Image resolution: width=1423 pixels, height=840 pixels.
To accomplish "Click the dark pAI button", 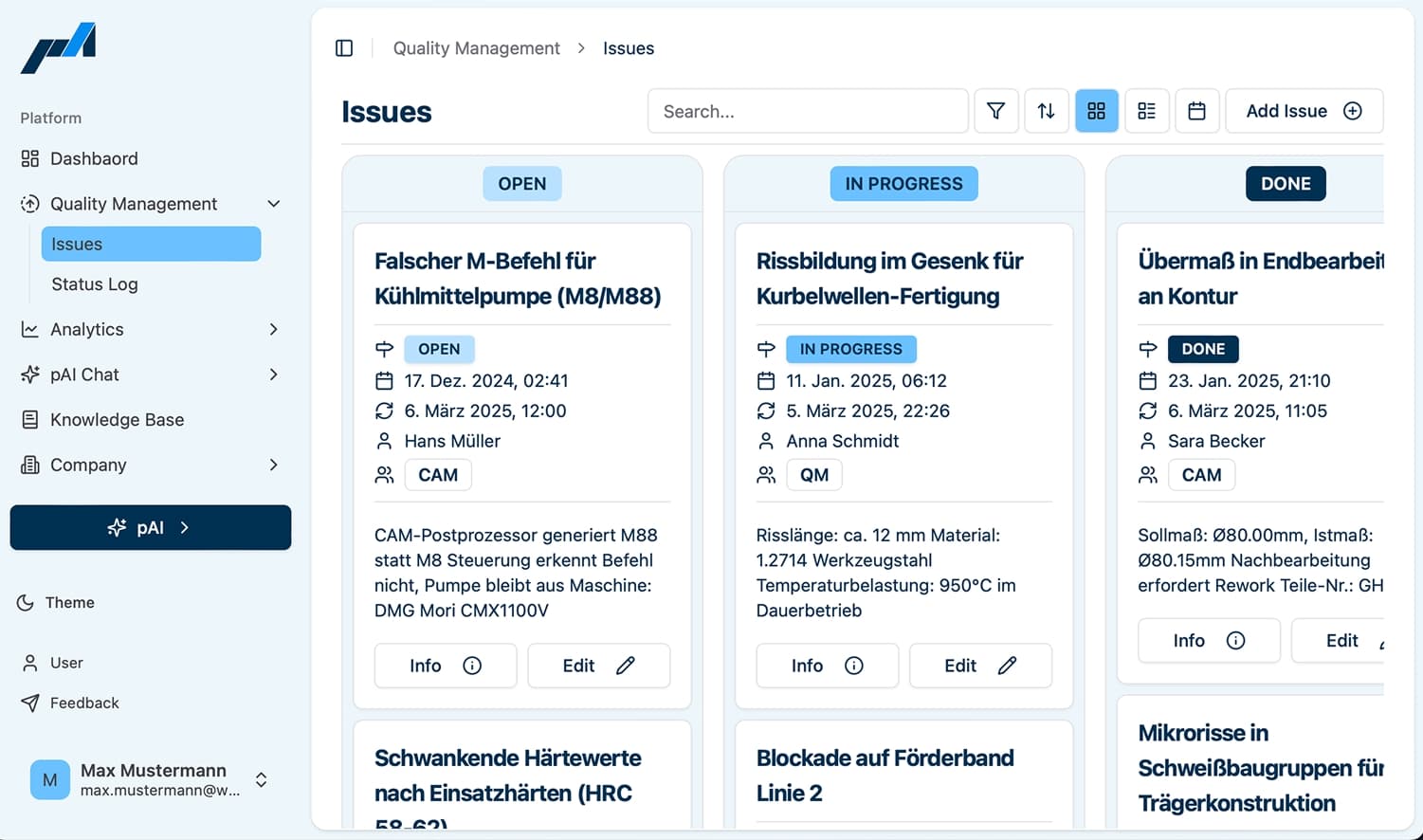I will click(x=151, y=527).
